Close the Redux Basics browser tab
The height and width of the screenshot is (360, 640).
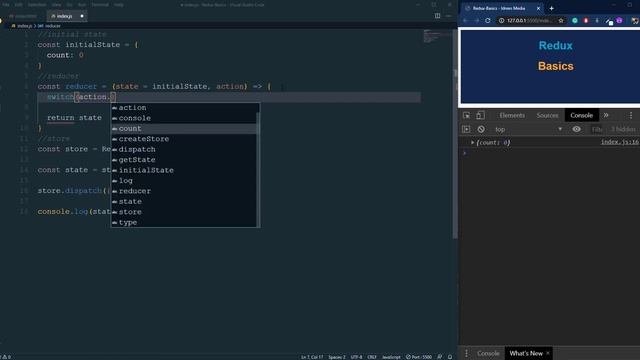(538, 8)
